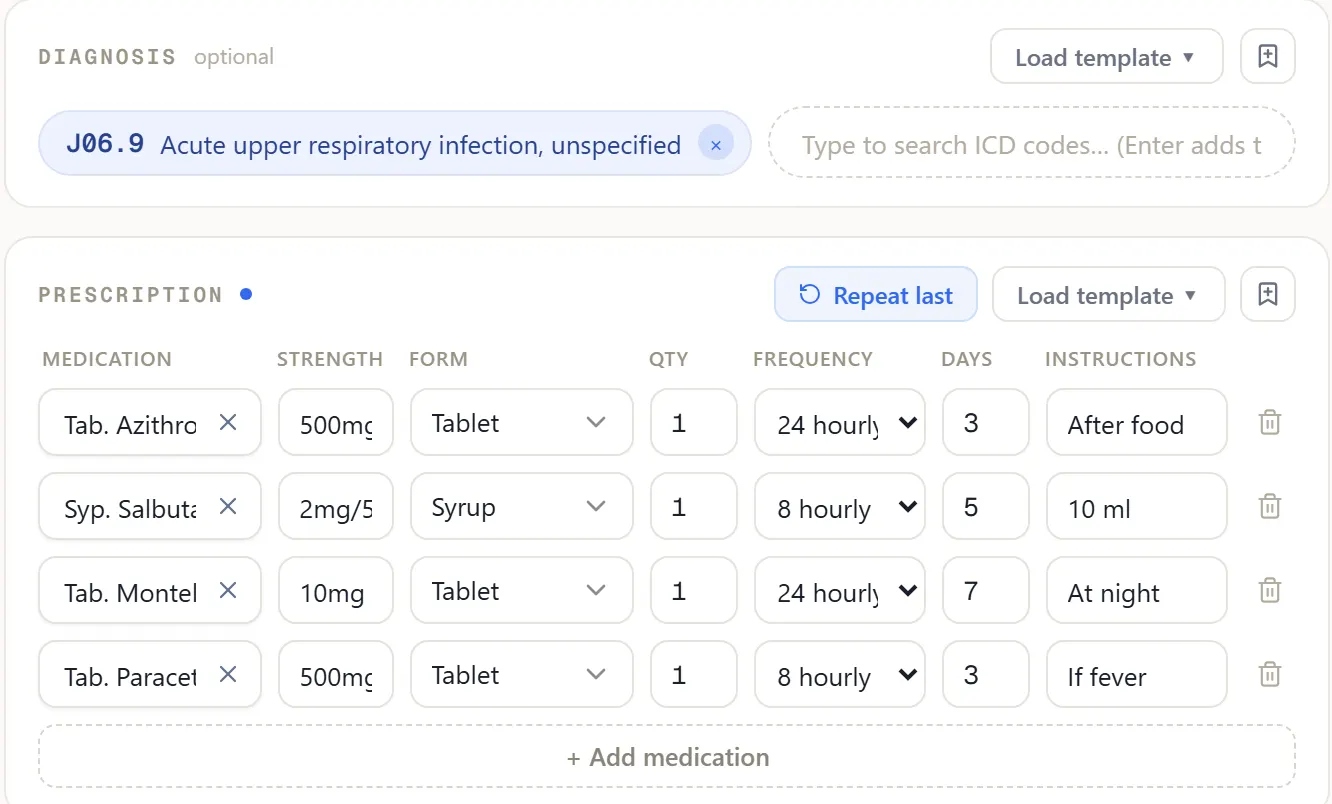Clear the Syp. Salbuta medication field

tap(228, 507)
